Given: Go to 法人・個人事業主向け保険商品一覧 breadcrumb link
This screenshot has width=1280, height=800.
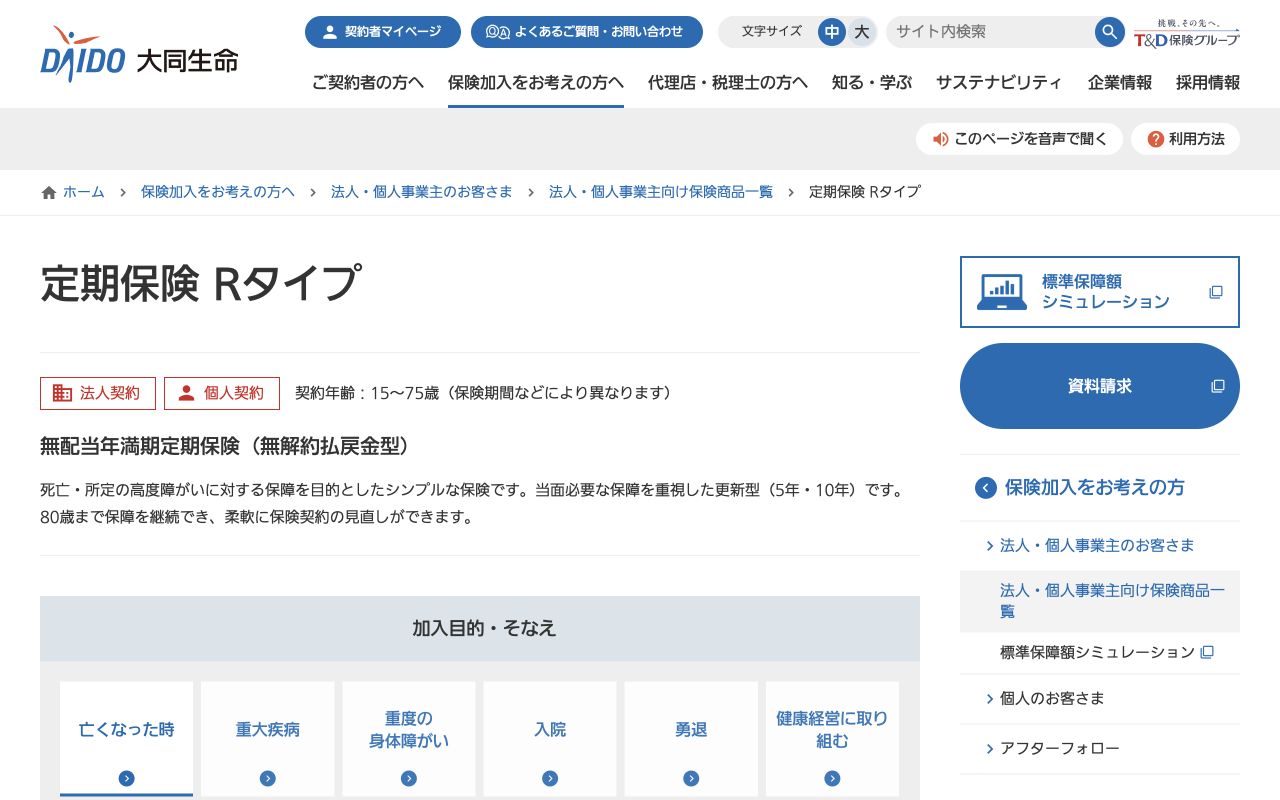Looking at the screenshot, I should 661,192.
